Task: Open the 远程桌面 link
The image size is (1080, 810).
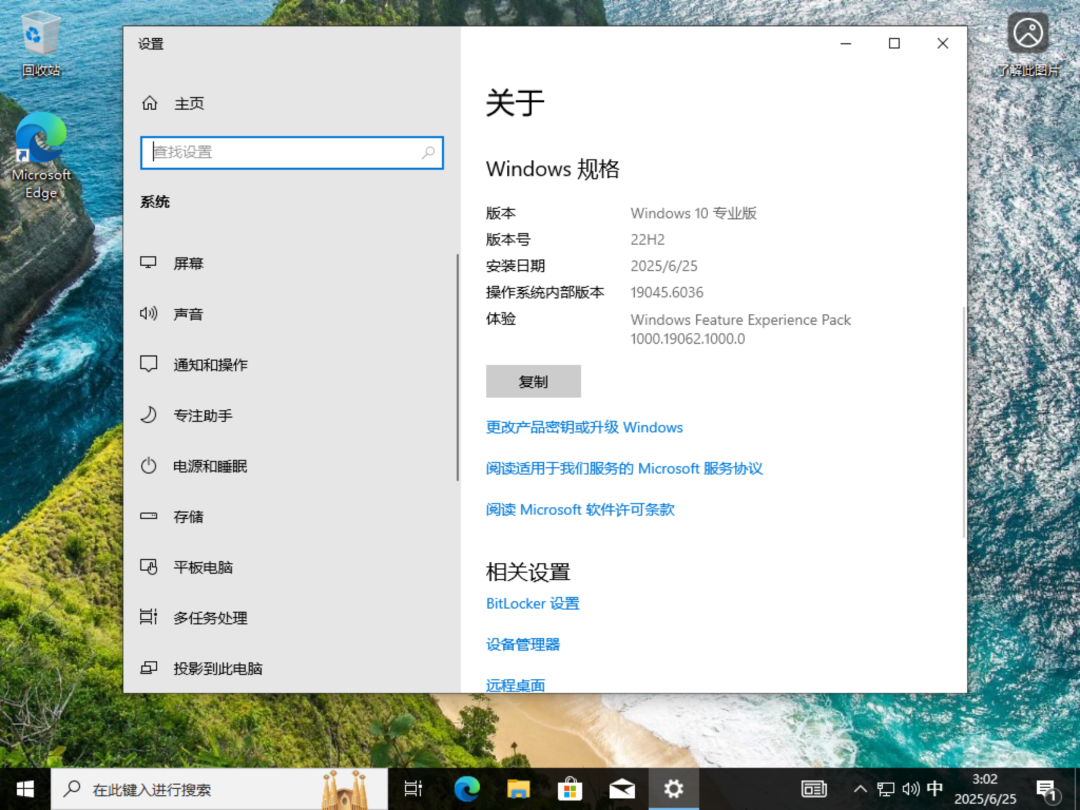Action: point(515,685)
